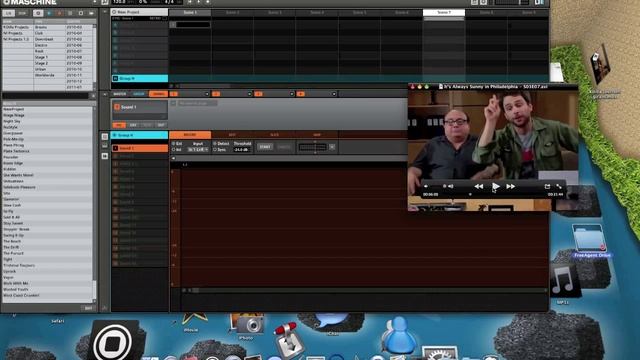This screenshot has height=360, width=640.
Task: Choose the Detect recording mode
Action: pyautogui.click(x=215, y=144)
